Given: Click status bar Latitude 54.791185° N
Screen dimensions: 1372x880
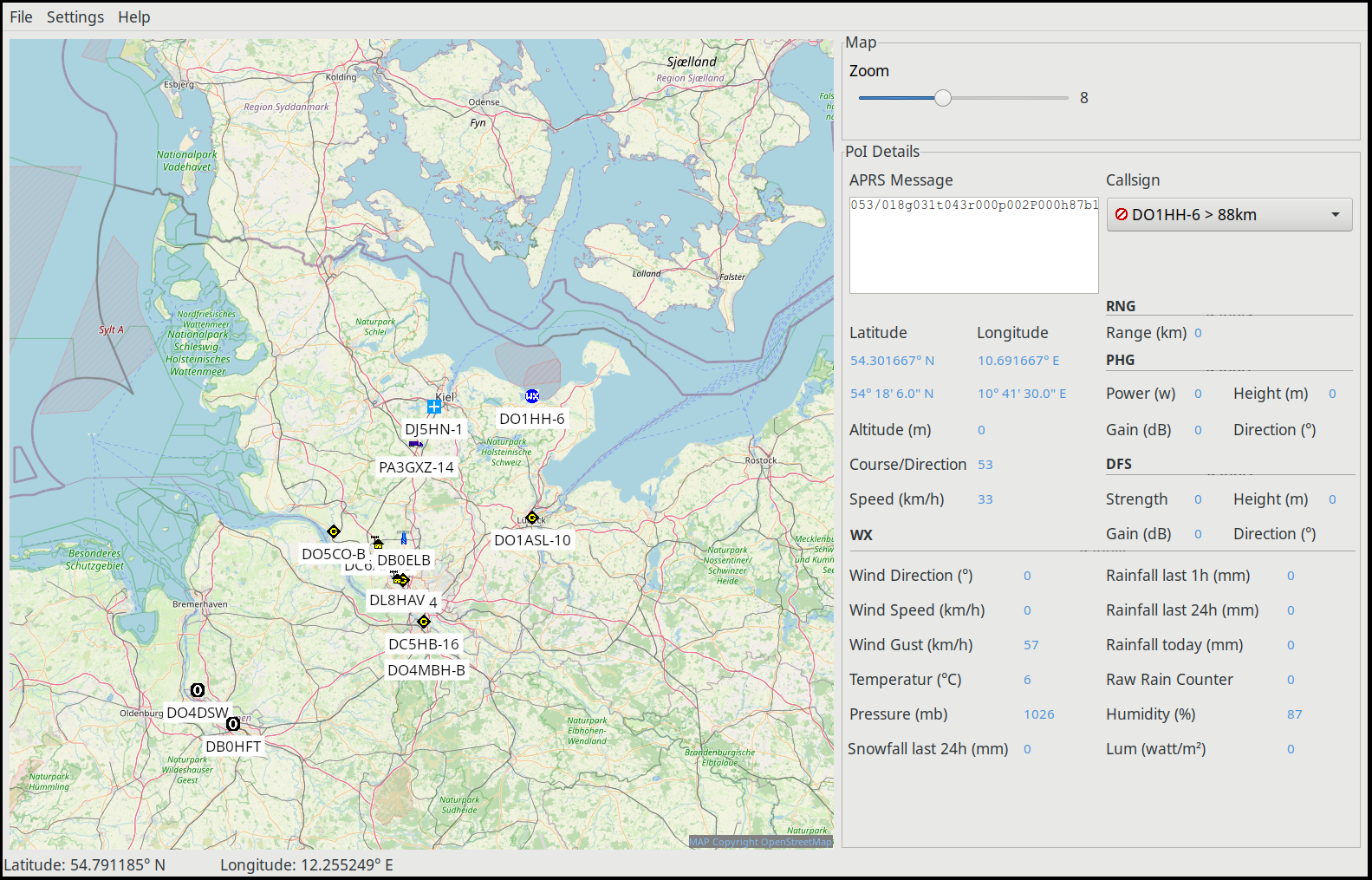Looking at the screenshot, I should [x=85, y=865].
